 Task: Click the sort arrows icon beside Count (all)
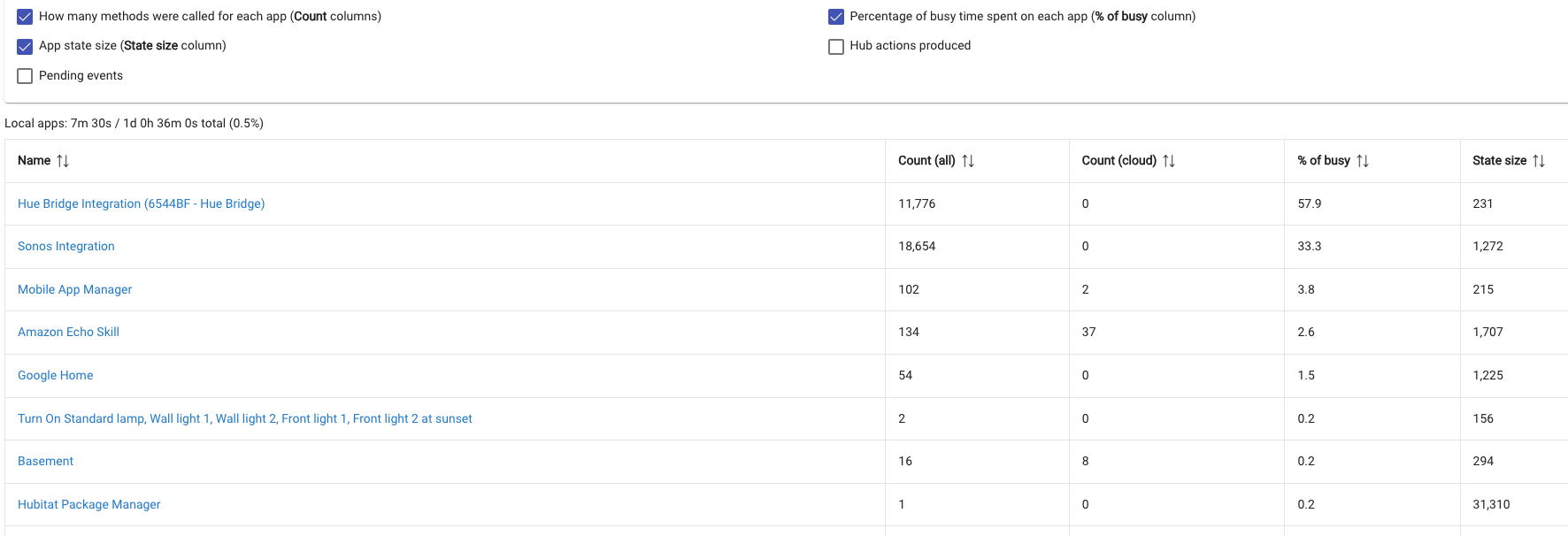968,161
